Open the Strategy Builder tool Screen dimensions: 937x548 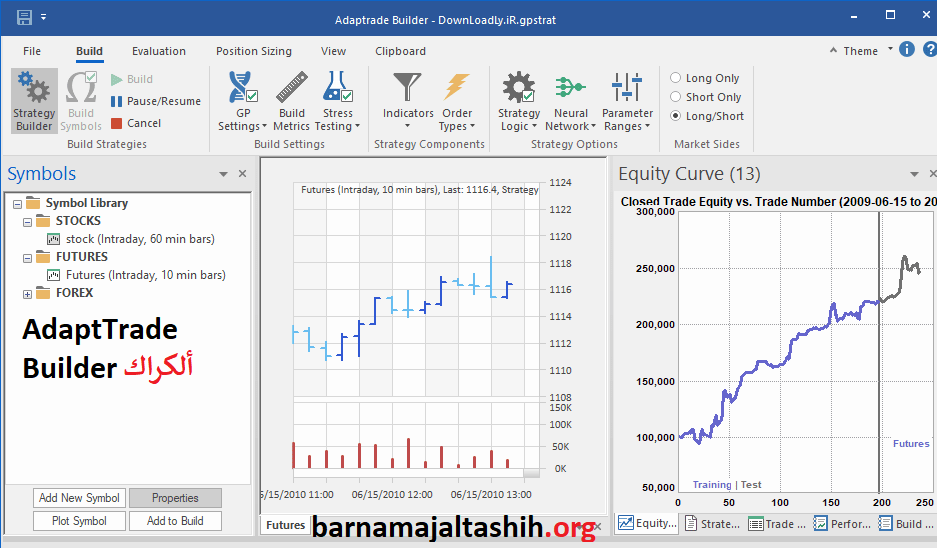[x=34, y=100]
